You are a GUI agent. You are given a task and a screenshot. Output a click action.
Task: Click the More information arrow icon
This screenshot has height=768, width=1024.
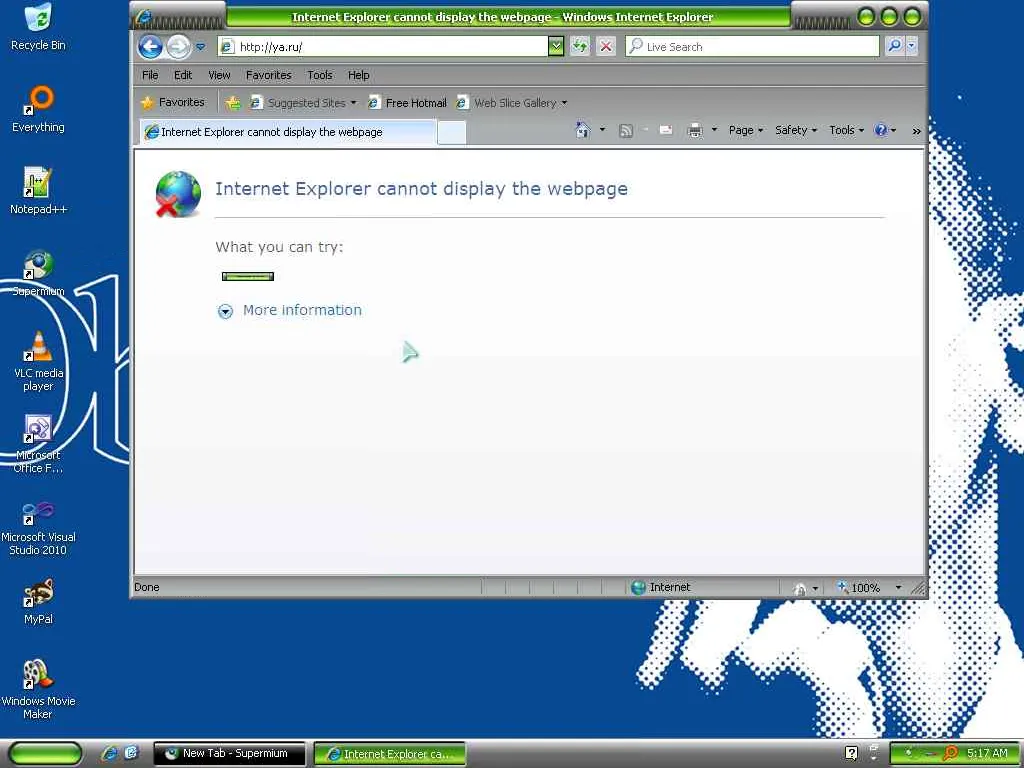click(x=225, y=312)
